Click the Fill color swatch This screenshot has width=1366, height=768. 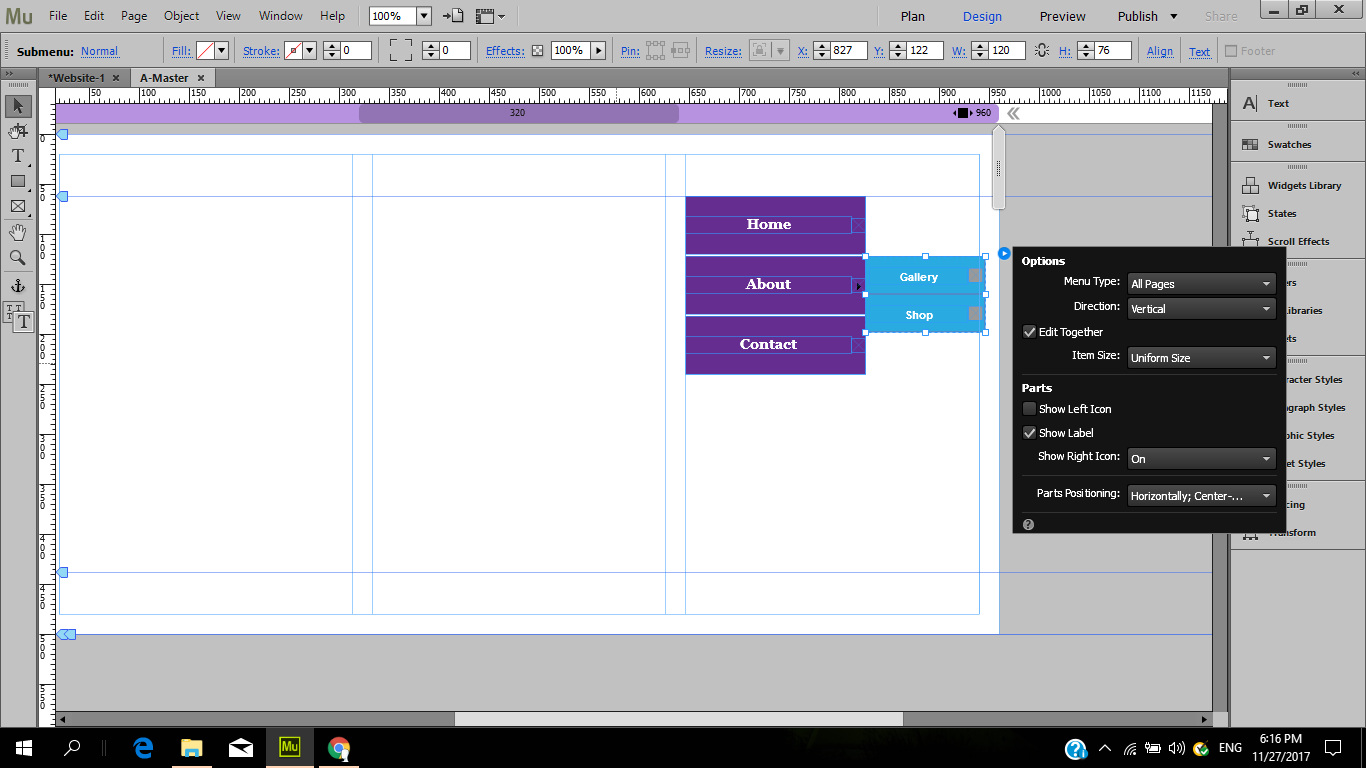(205, 51)
